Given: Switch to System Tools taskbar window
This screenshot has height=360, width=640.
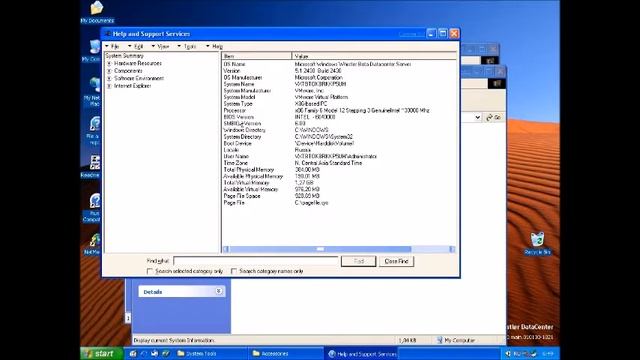Looking at the screenshot, I should tap(210, 353).
